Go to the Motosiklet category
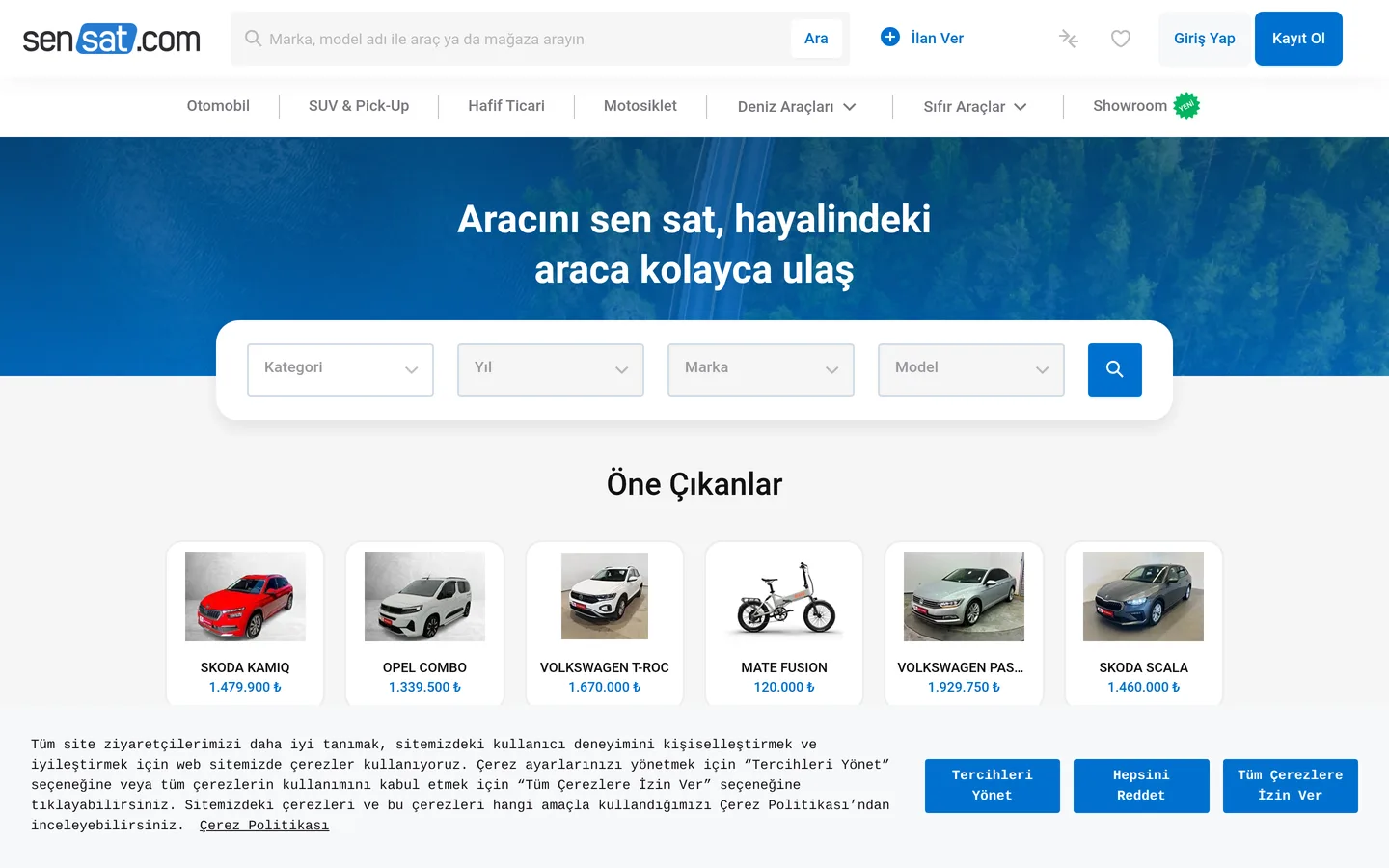 [640, 106]
